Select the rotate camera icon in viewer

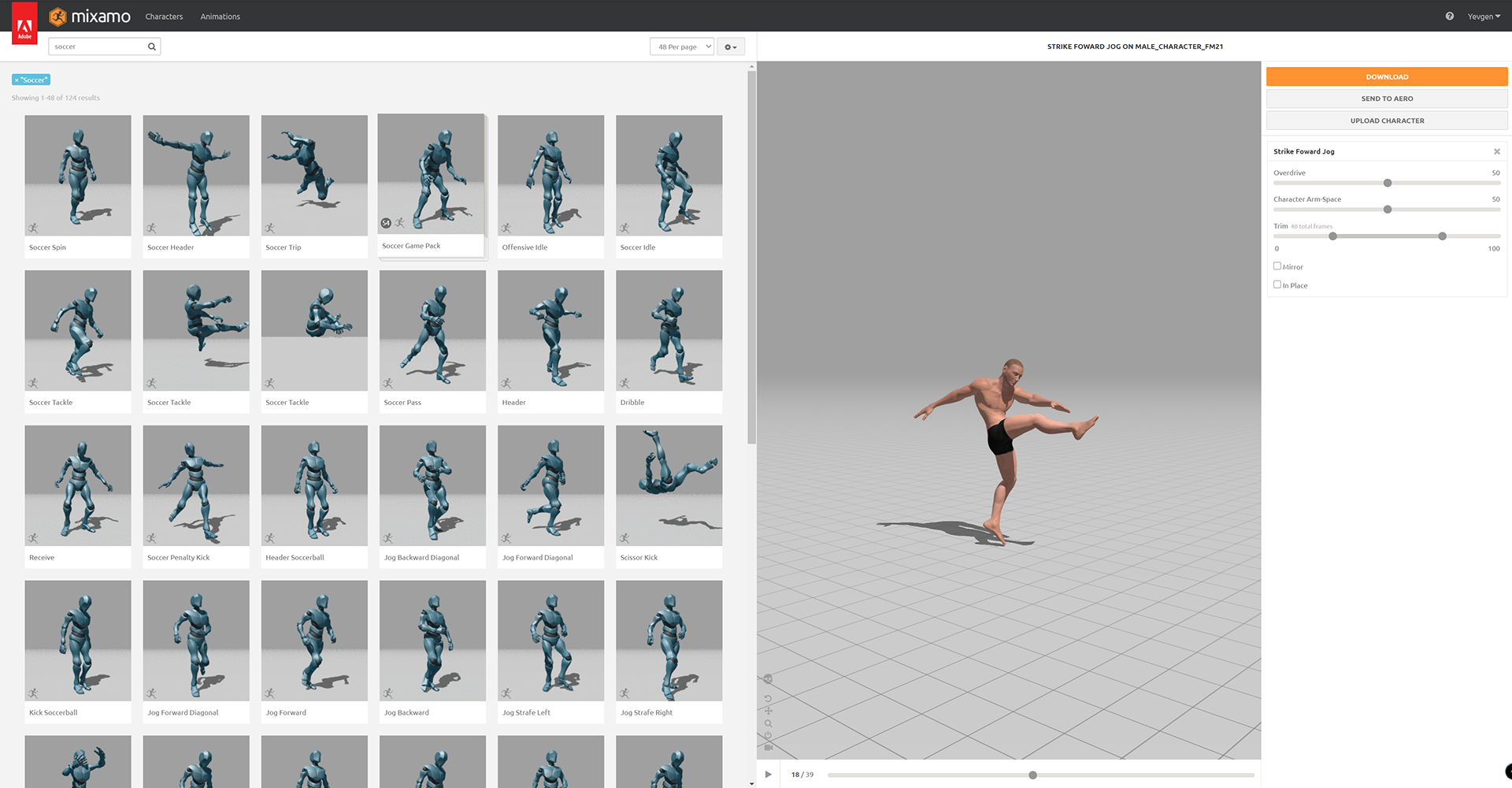(x=768, y=699)
